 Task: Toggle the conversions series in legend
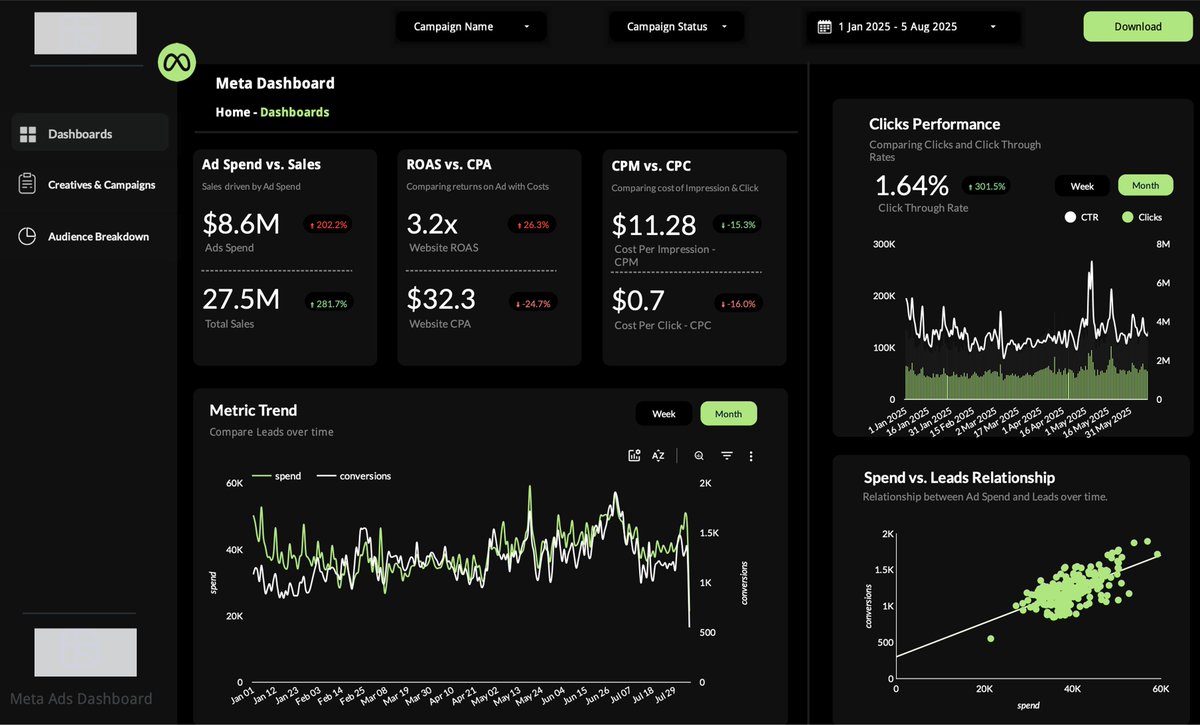[354, 476]
